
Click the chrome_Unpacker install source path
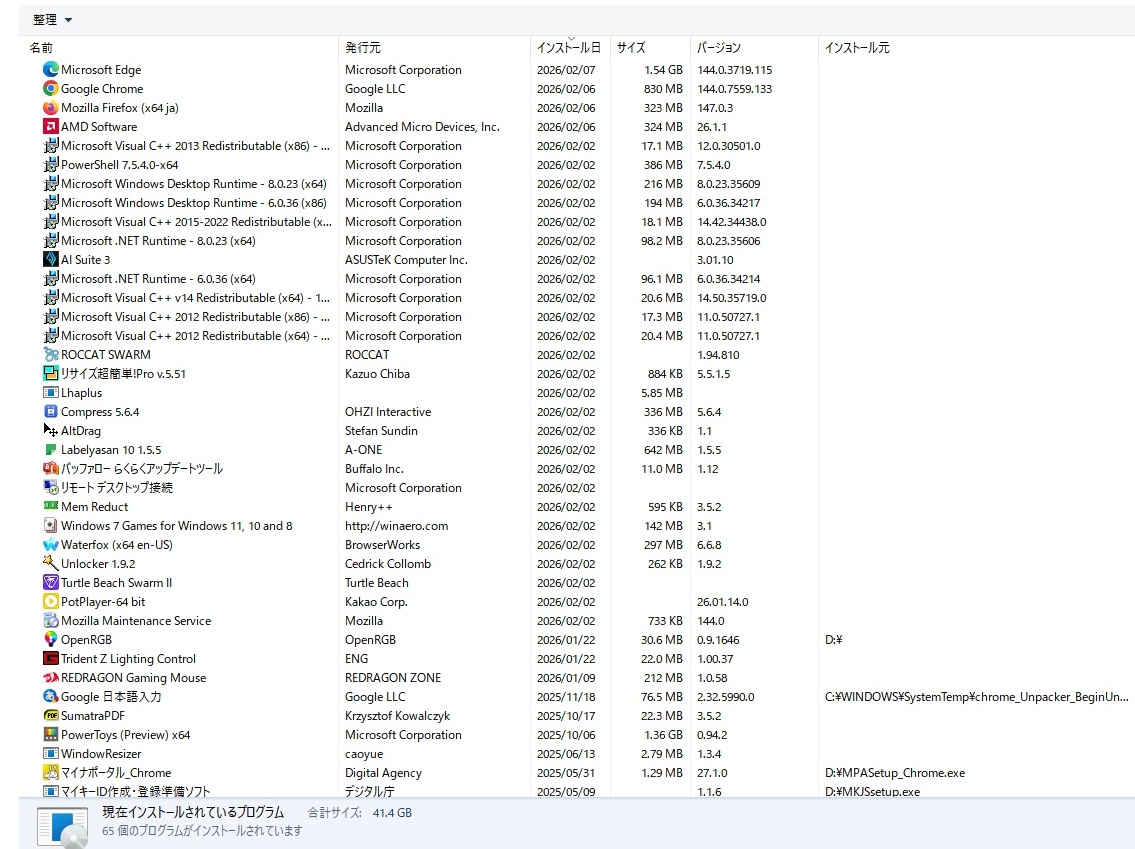pyautogui.click(x=976, y=696)
